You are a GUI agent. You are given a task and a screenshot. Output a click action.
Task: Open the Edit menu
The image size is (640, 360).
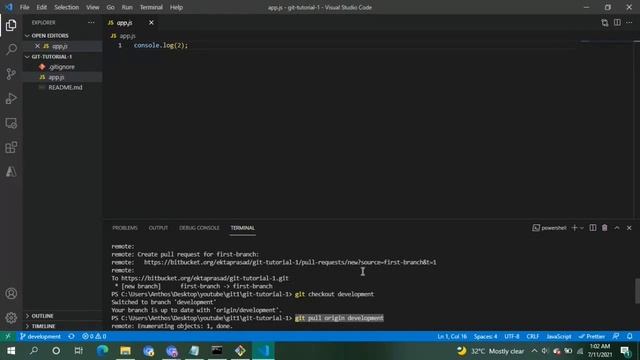pyautogui.click(x=42, y=7)
